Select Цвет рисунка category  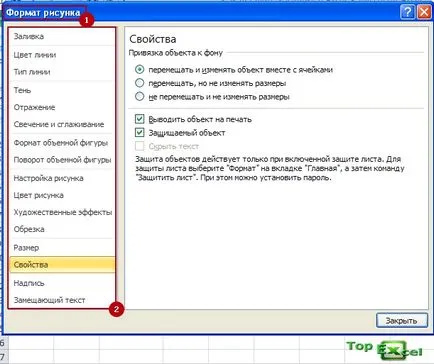[x=62, y=195]
